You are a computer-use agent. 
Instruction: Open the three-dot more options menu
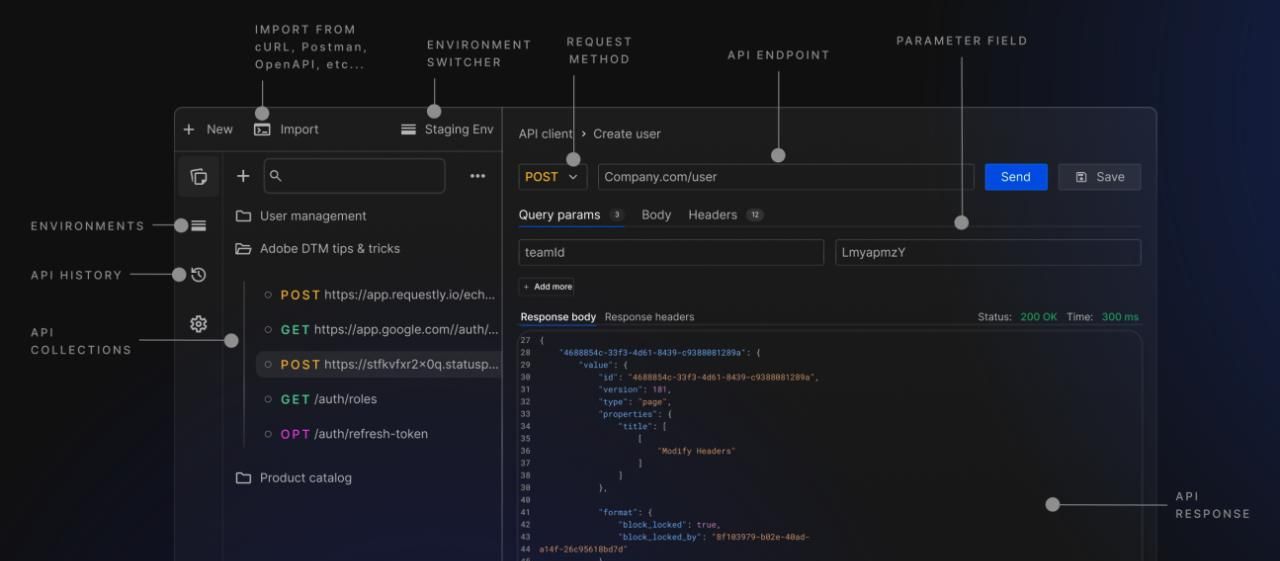tap(477, 176)
